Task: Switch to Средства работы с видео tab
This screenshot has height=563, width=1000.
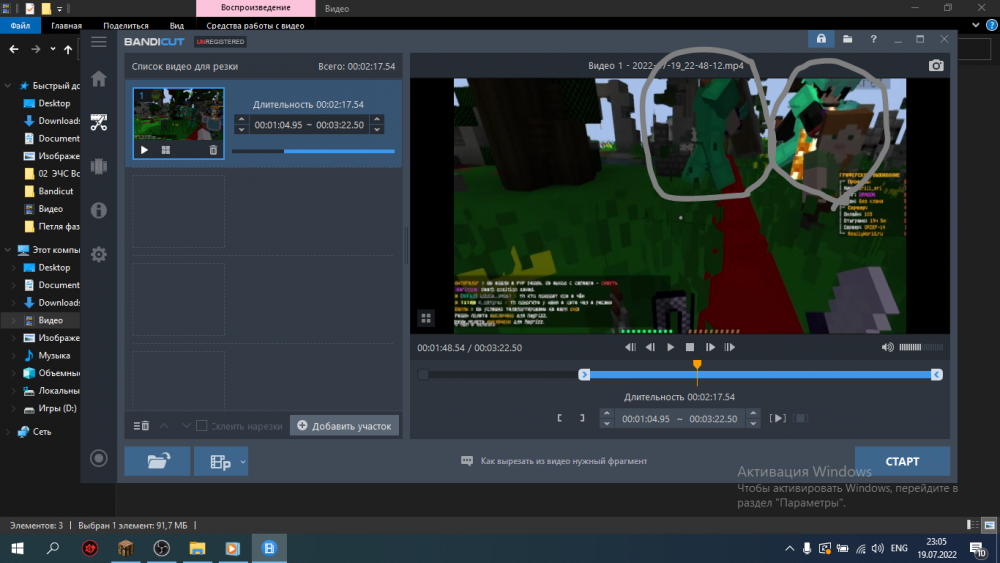Action: [255, 26]
